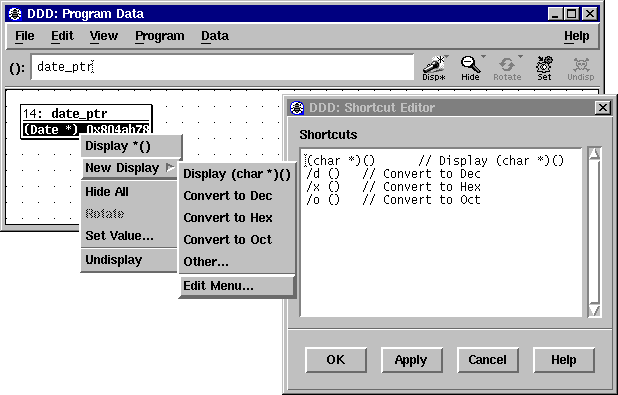Click Apply in Shortcut Editor
The width and height of the screenshot is (618, 395).
[411, 360]
